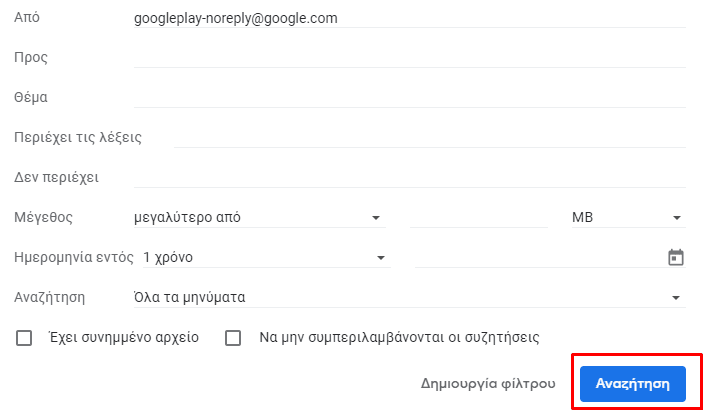Expand the Όλα τα μηνύματα dropdown
Viewport: 707px width, 416px height.
coord(409,297)
